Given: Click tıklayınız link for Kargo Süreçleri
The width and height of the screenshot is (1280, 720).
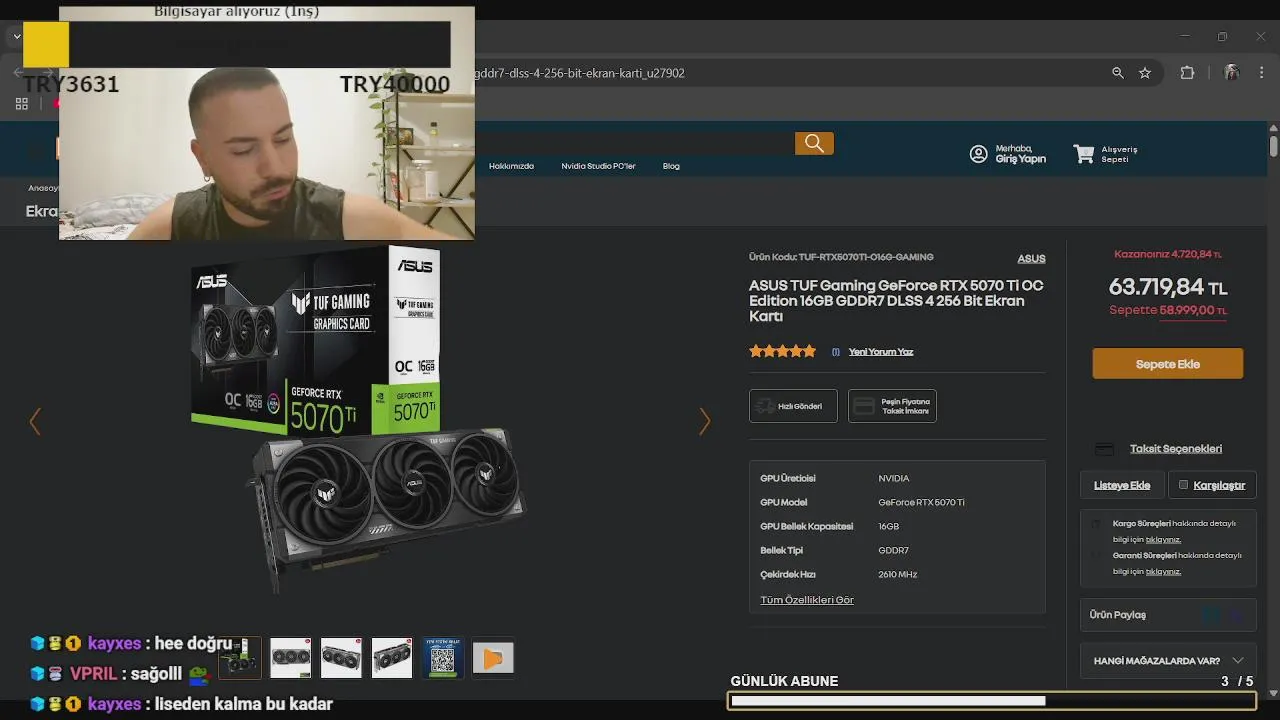Looking at the screenshot, I should [1163, 540].
